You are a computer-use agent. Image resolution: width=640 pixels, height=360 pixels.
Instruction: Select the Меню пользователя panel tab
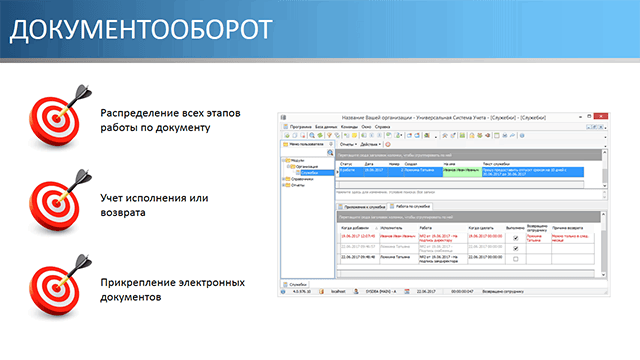[x=304, y=144]
